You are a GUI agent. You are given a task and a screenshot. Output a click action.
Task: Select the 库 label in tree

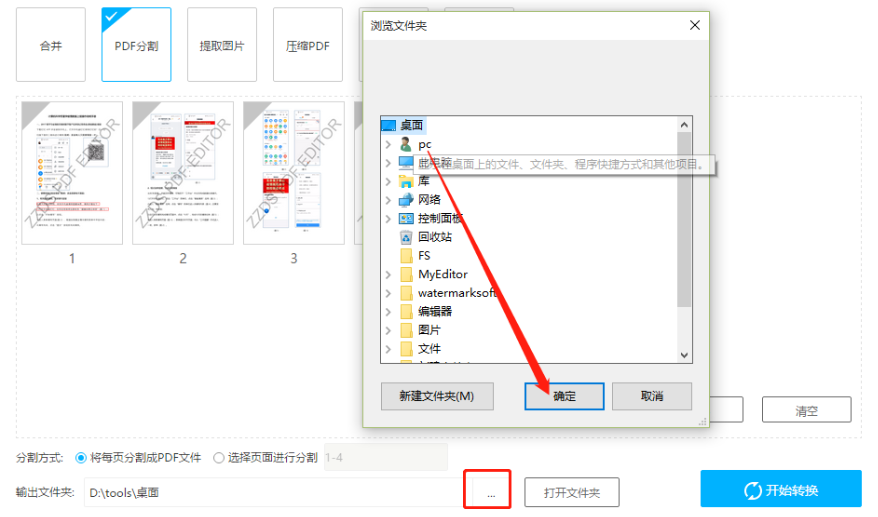tap(424, 181)
